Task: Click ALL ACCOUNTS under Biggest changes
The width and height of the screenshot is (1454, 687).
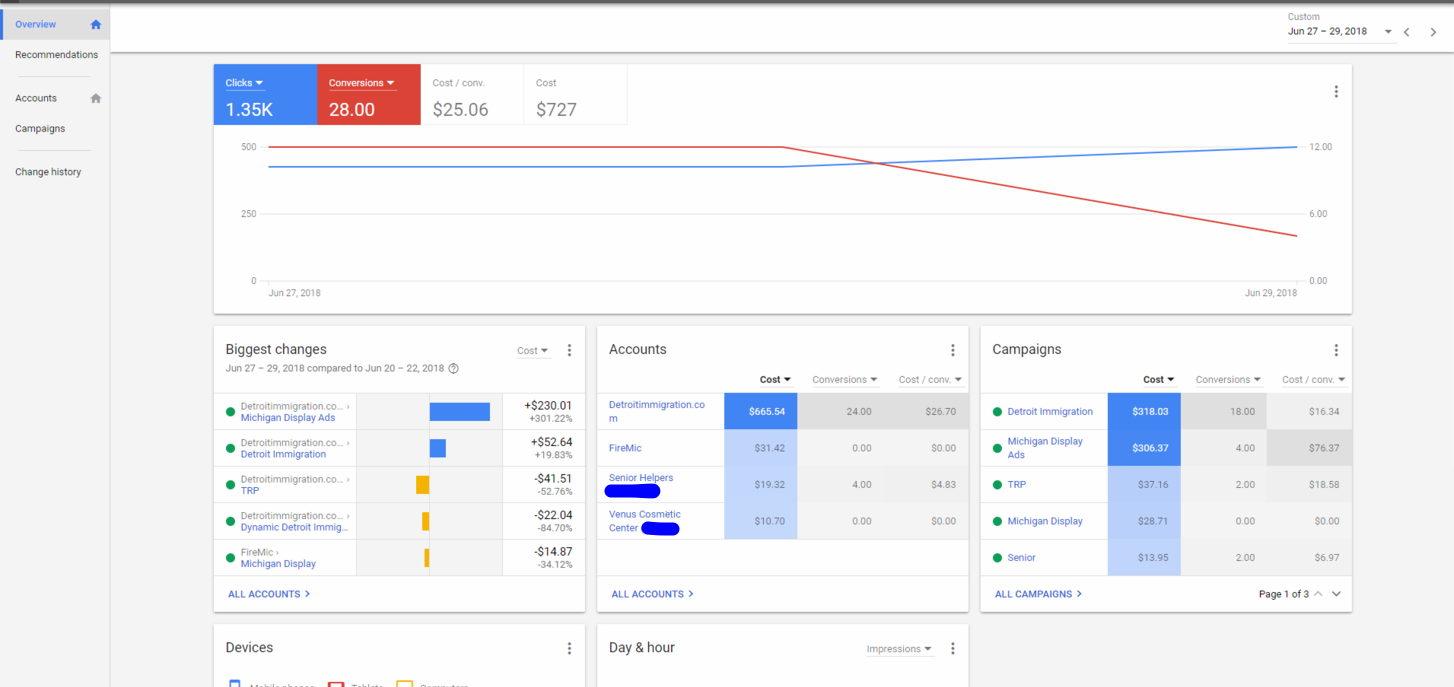Action: 269,594
